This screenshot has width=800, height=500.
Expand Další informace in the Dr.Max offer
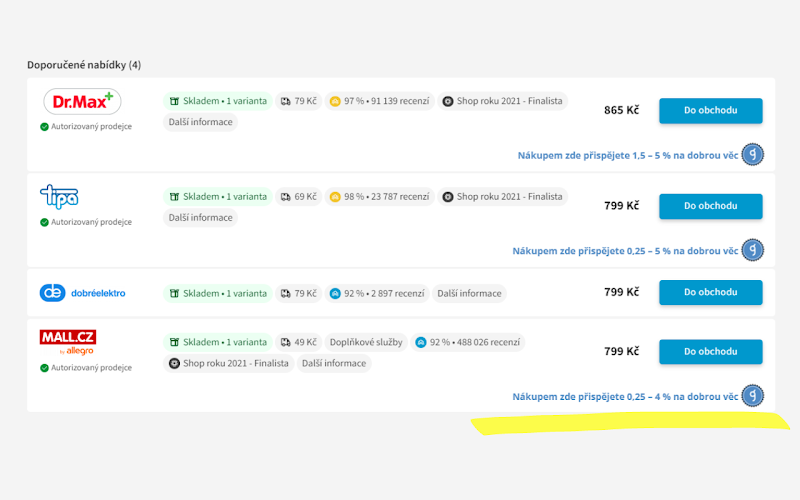(x=201, y=122)
